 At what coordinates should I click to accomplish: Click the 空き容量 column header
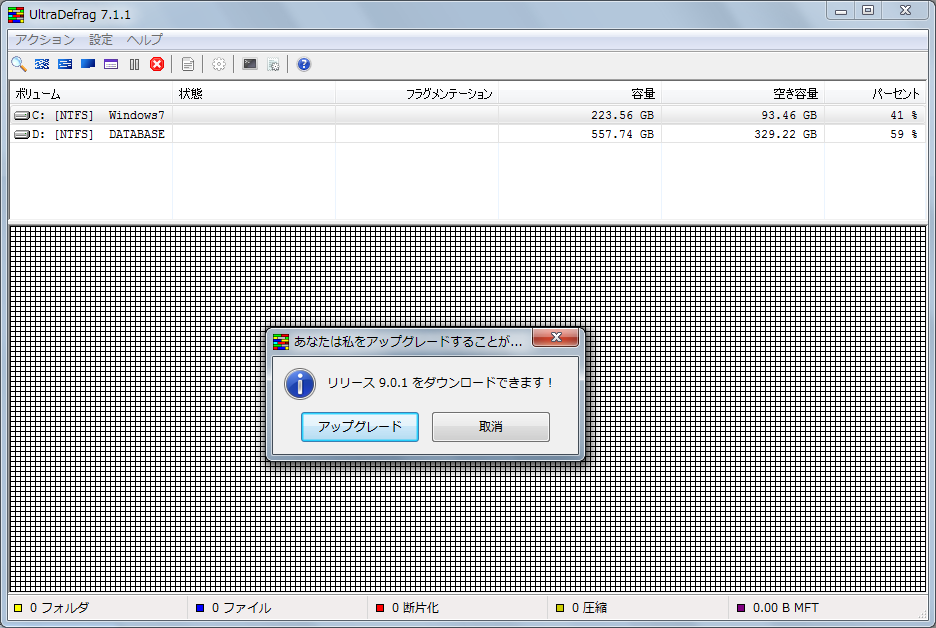pos(743,94)
